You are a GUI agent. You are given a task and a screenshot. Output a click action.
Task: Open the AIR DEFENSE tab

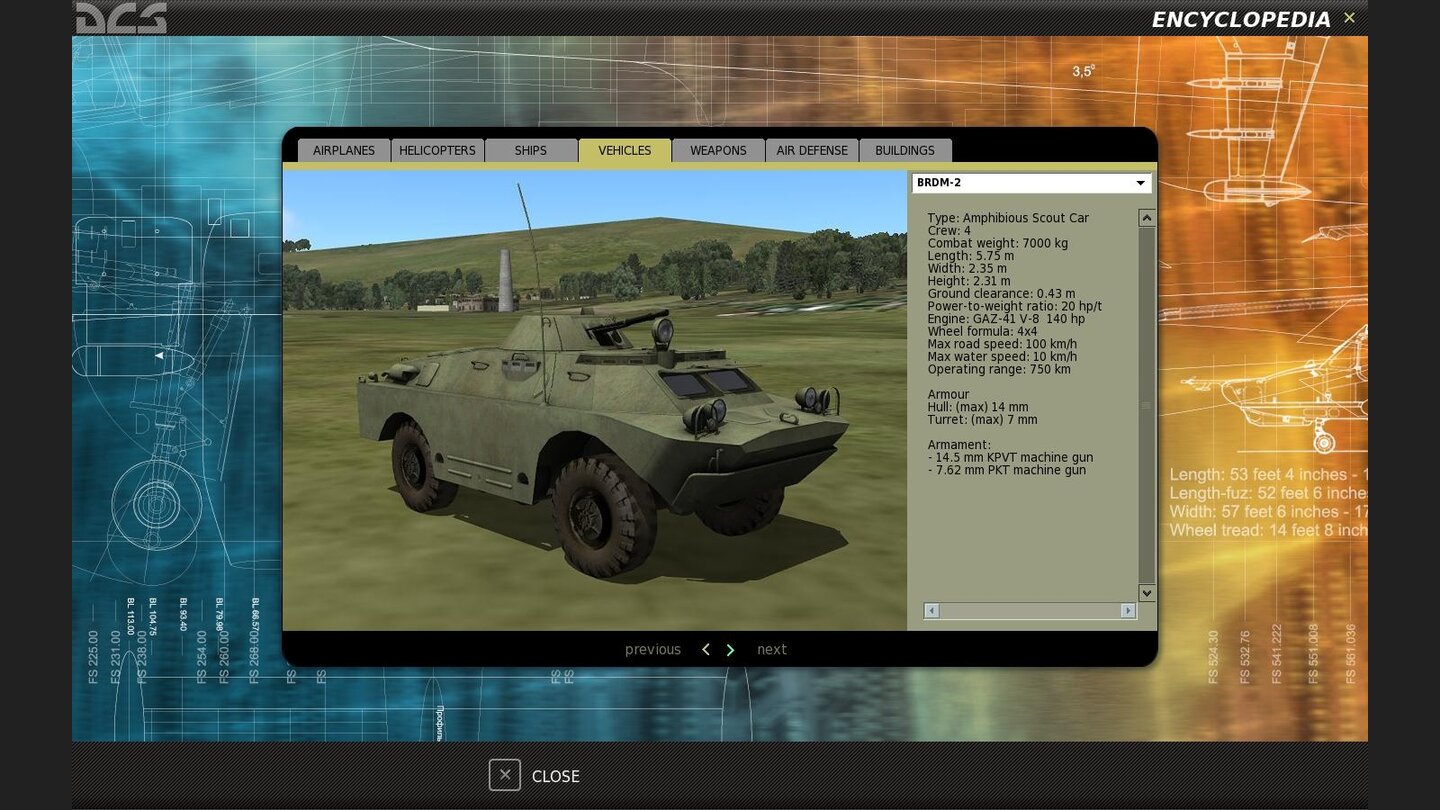tap(812, 150)
